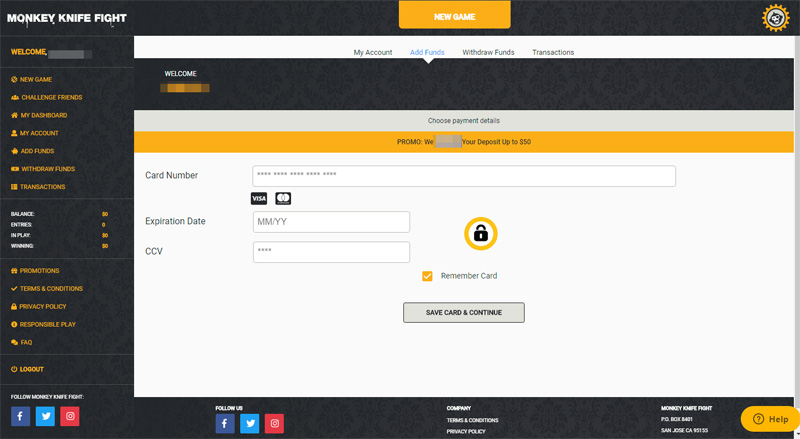Focus the Card Number field
This screenshot has height=439, width=800.
coord(464,176)
